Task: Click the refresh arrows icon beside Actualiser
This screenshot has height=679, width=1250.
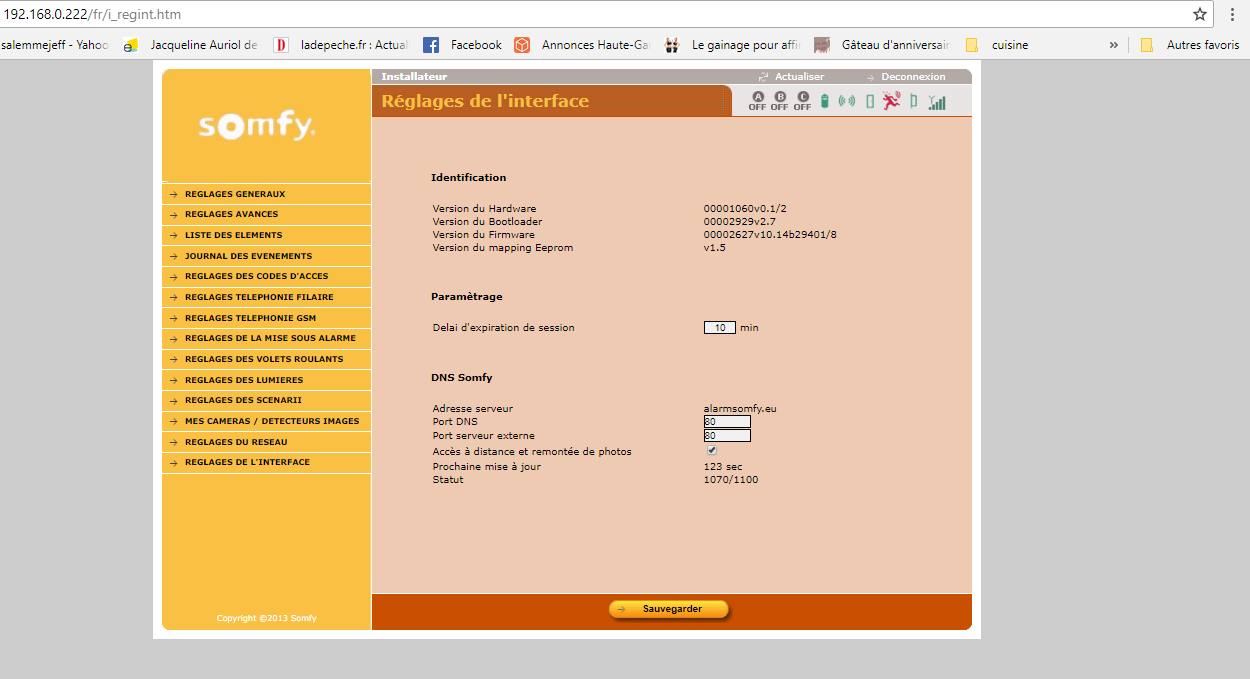Action: pyautogui.click(x=764, y=77)
